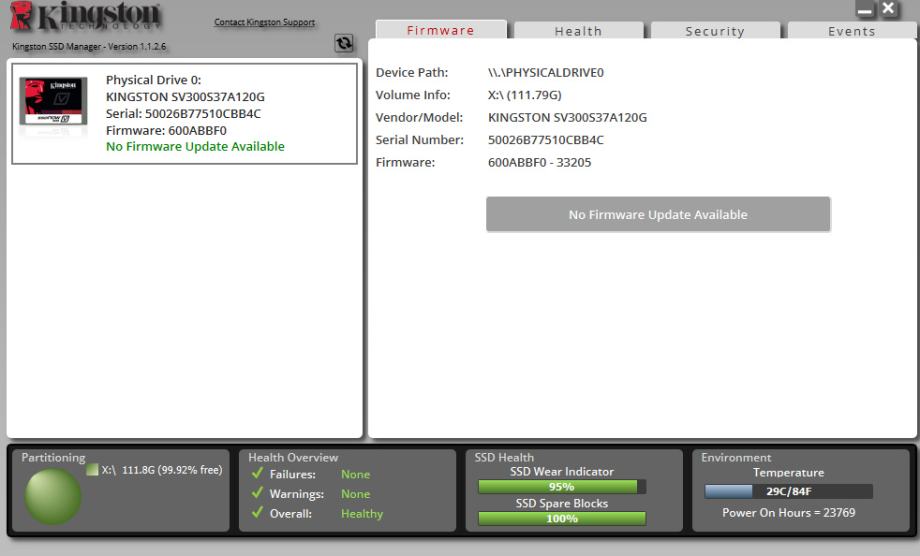Minimize the SSD Manager window
This screenshot has width=920, height=556.
point(865,10)
